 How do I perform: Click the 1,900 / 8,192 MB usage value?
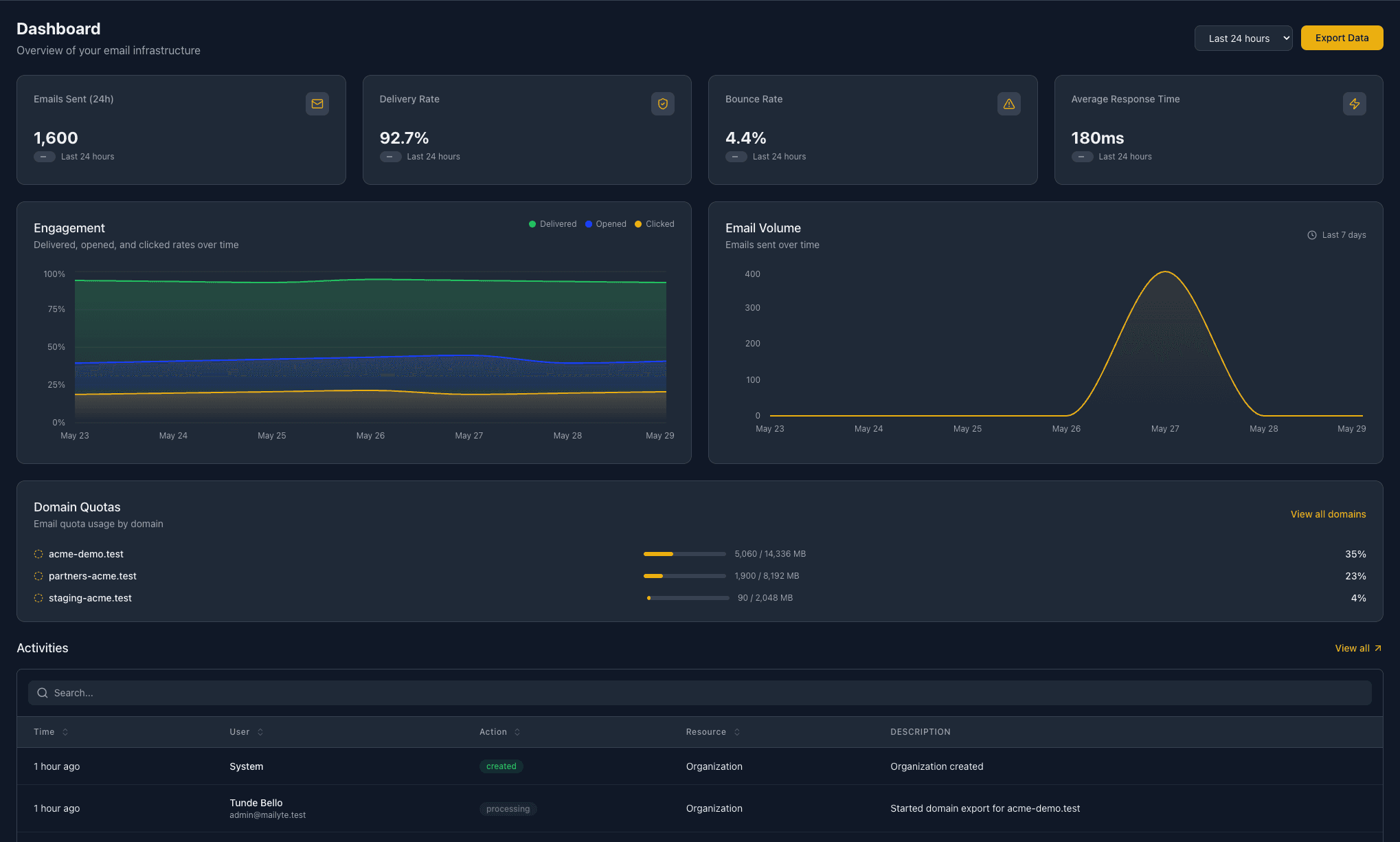pos(767,576)
